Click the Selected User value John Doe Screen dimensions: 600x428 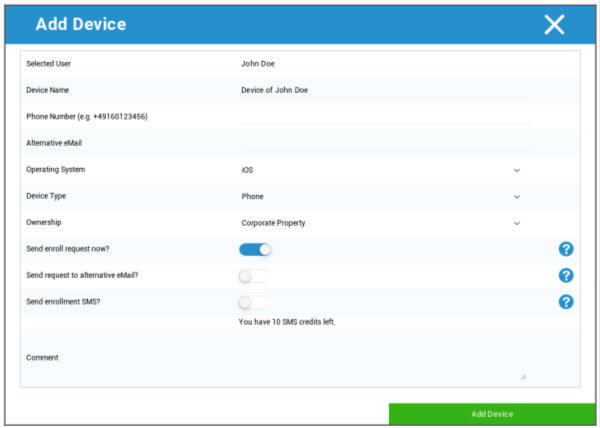(x=258, y=64)
